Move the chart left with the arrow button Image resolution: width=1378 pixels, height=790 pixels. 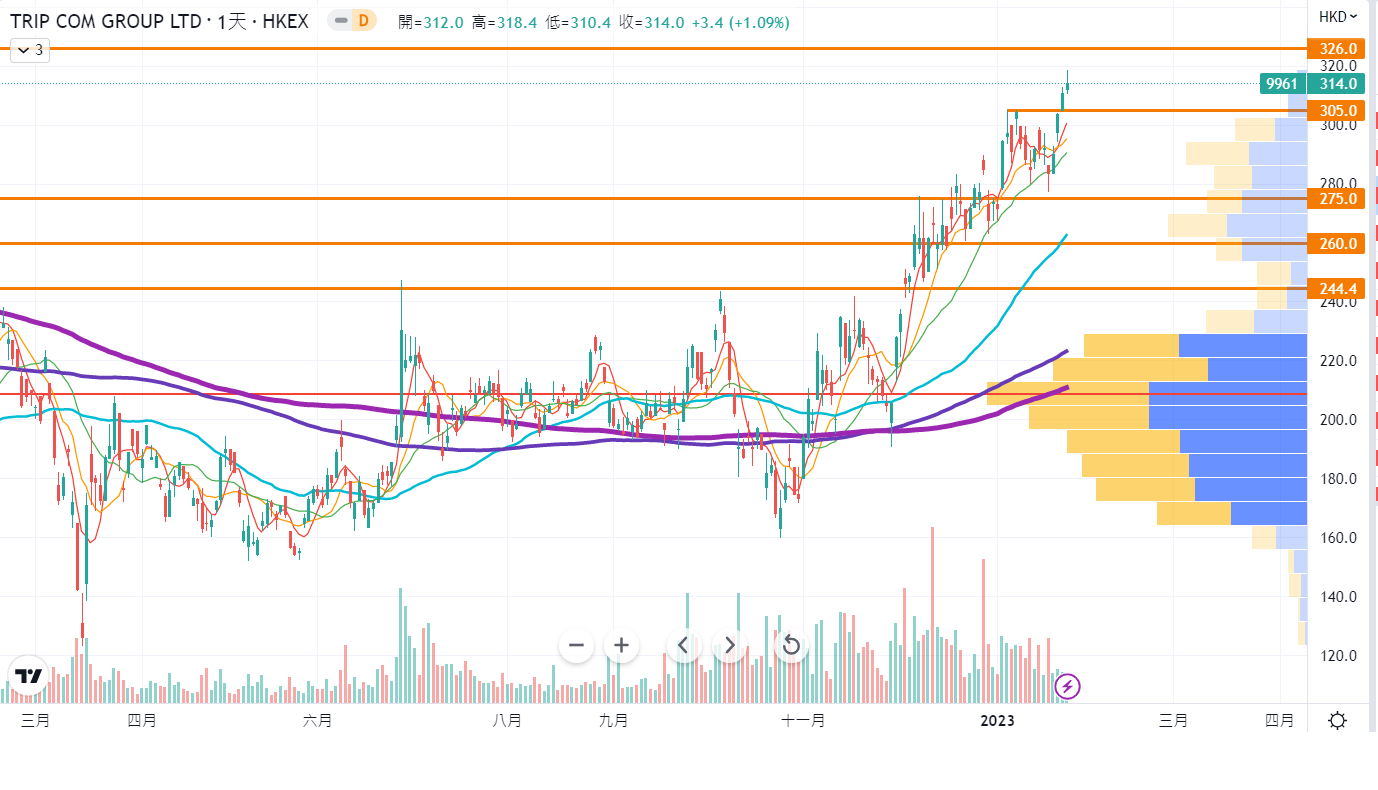click(683, 645)
